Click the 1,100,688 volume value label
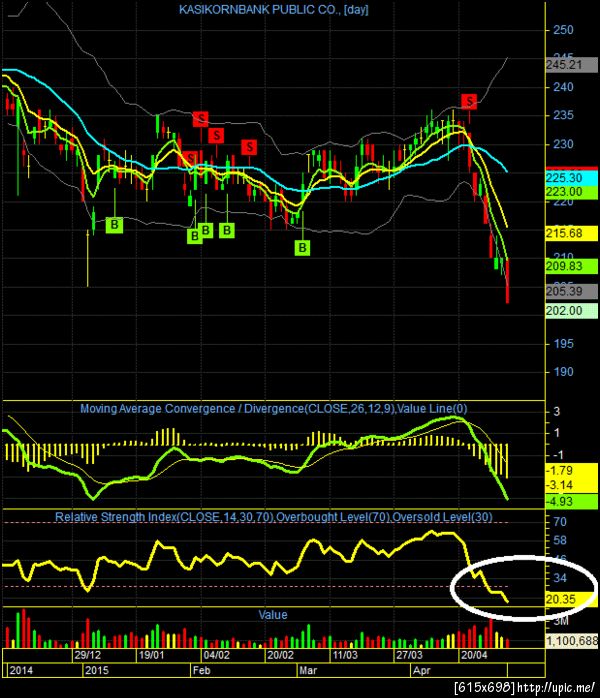 coord(572,641)
